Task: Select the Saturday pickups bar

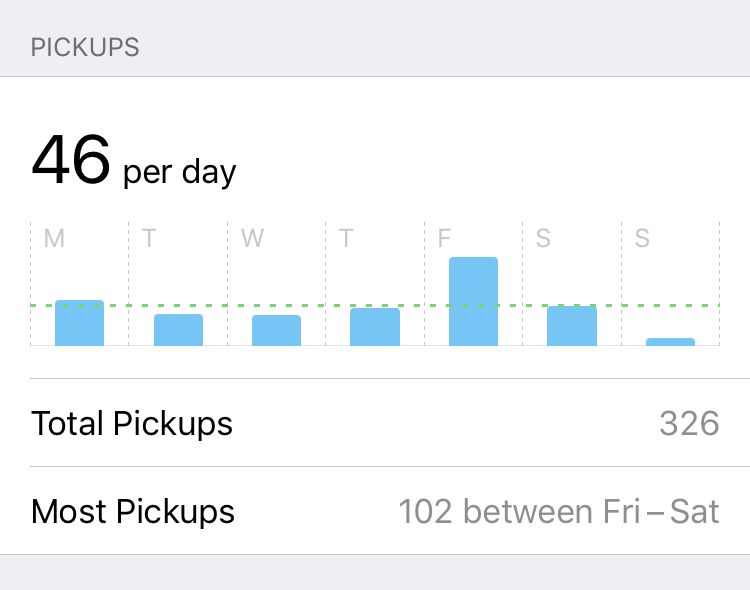Action: click(x=572, y=325)
